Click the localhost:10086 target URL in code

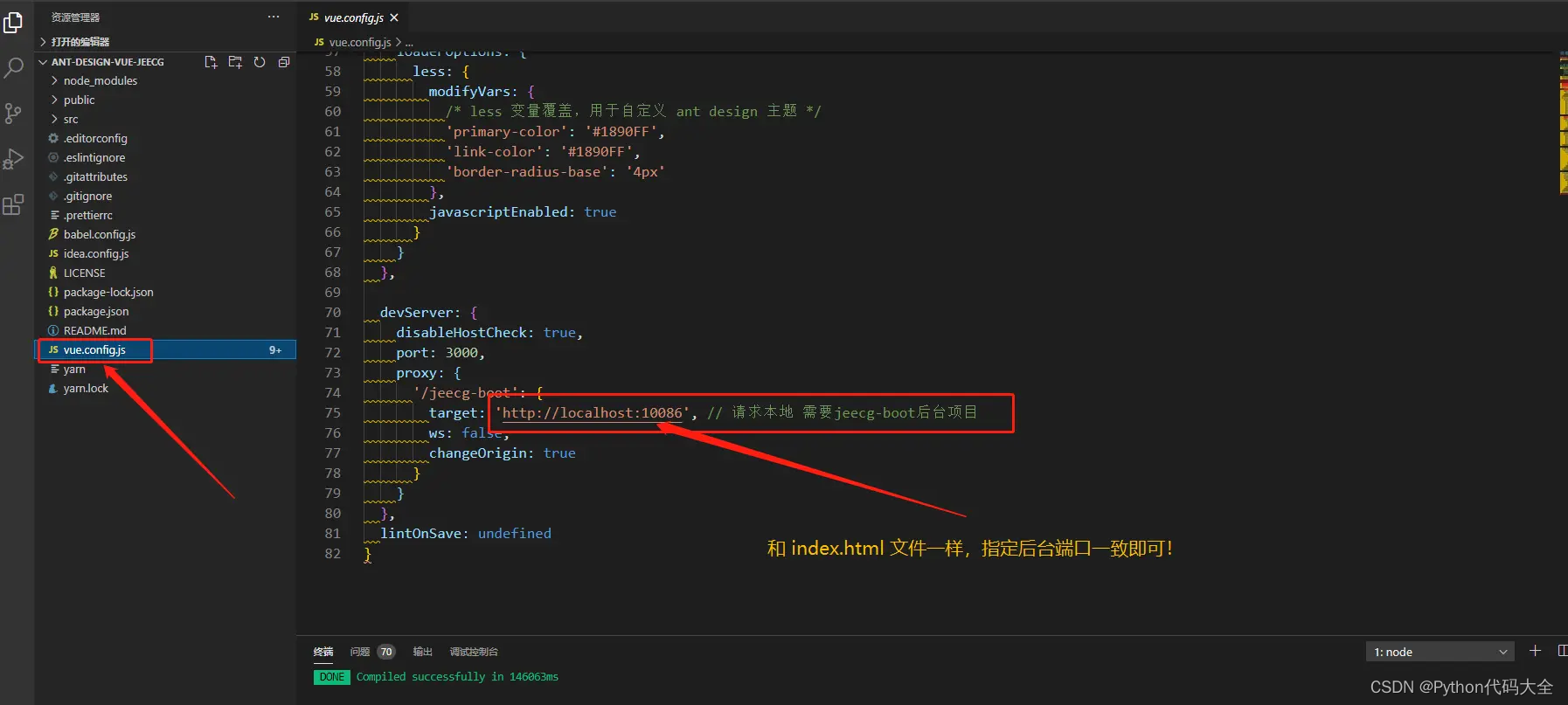[x=593, y=413]
